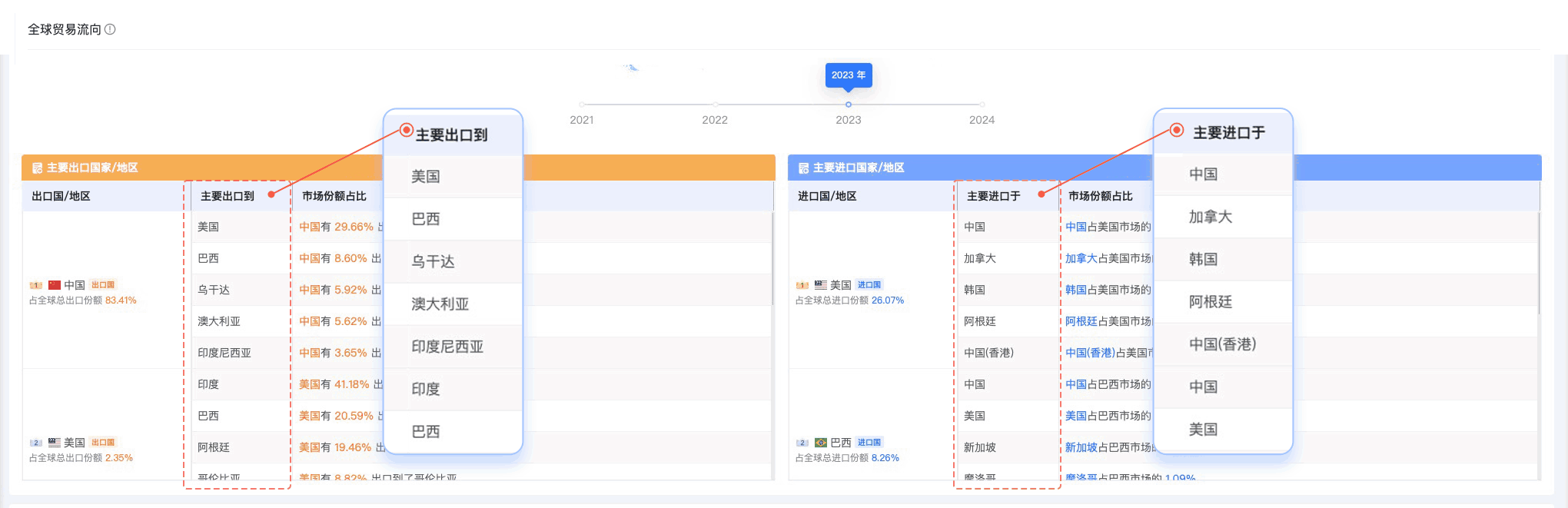The image size is (1568, 508).
Task: Click the 2023 slider handle on timeline
Action: coord(849,105)
